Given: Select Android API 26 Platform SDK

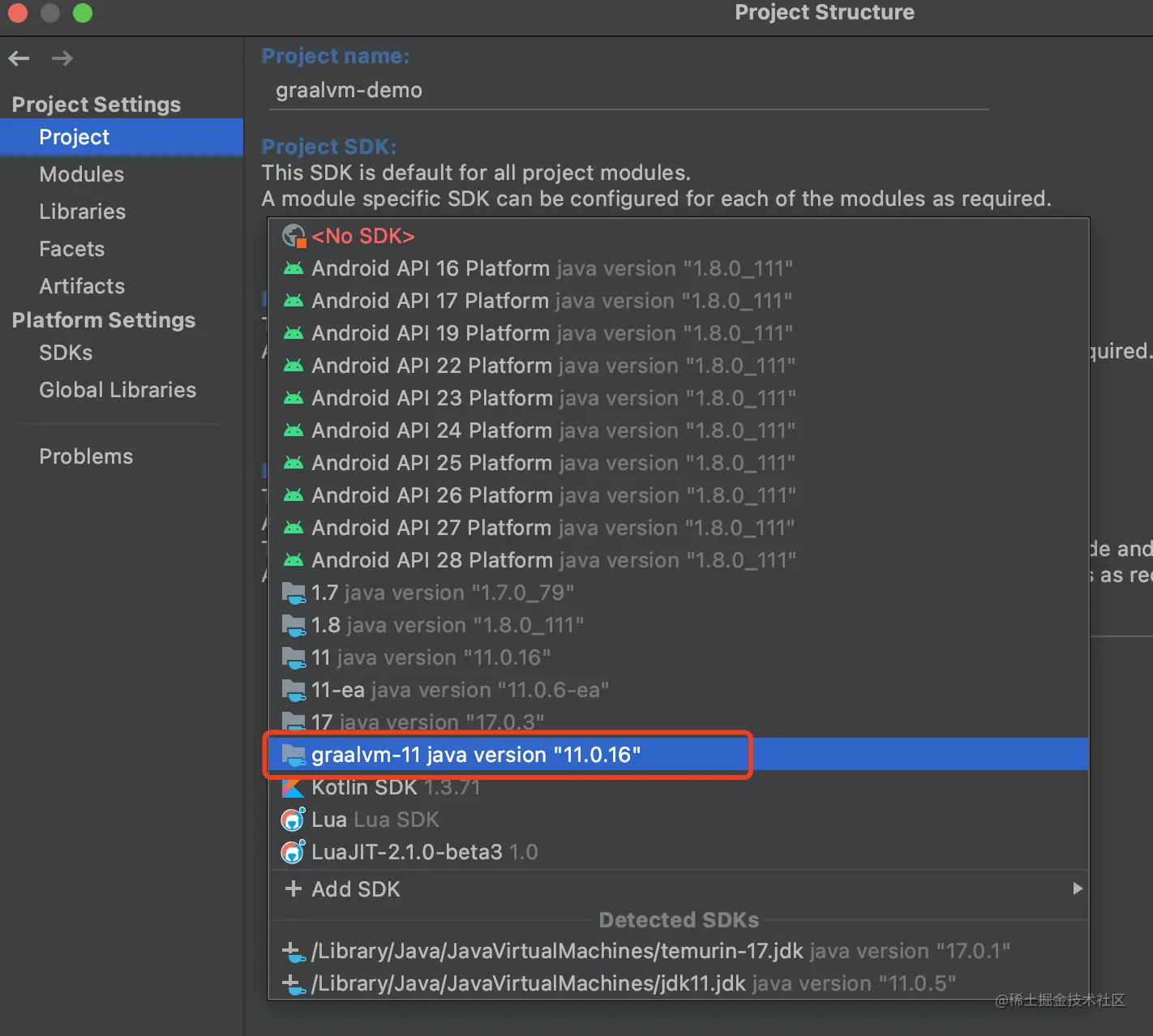Looking at the screenshot, I should click(x=679, y=495).
